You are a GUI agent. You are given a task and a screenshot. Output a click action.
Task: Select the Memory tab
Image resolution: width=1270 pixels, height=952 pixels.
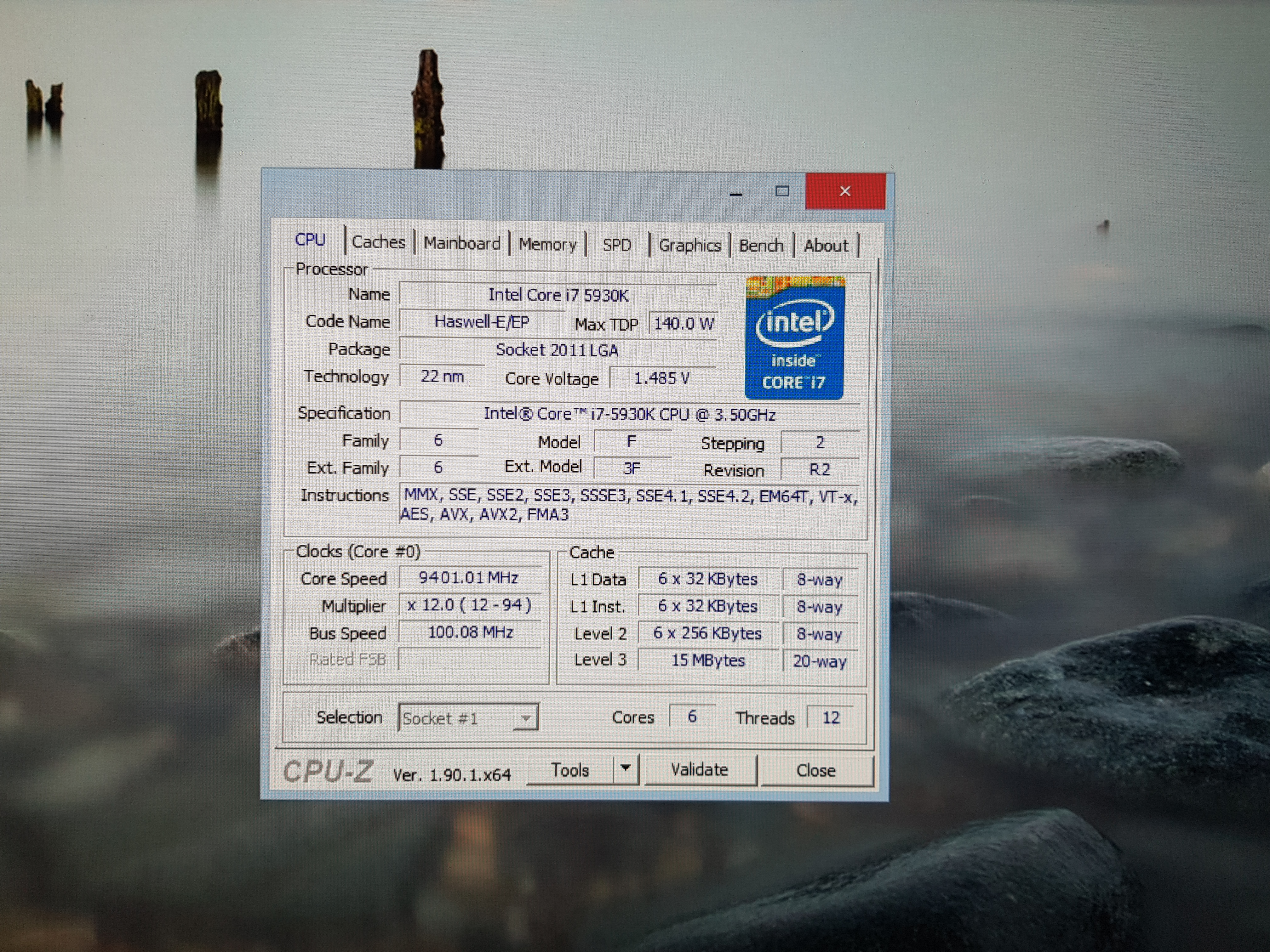click(547, 245)
